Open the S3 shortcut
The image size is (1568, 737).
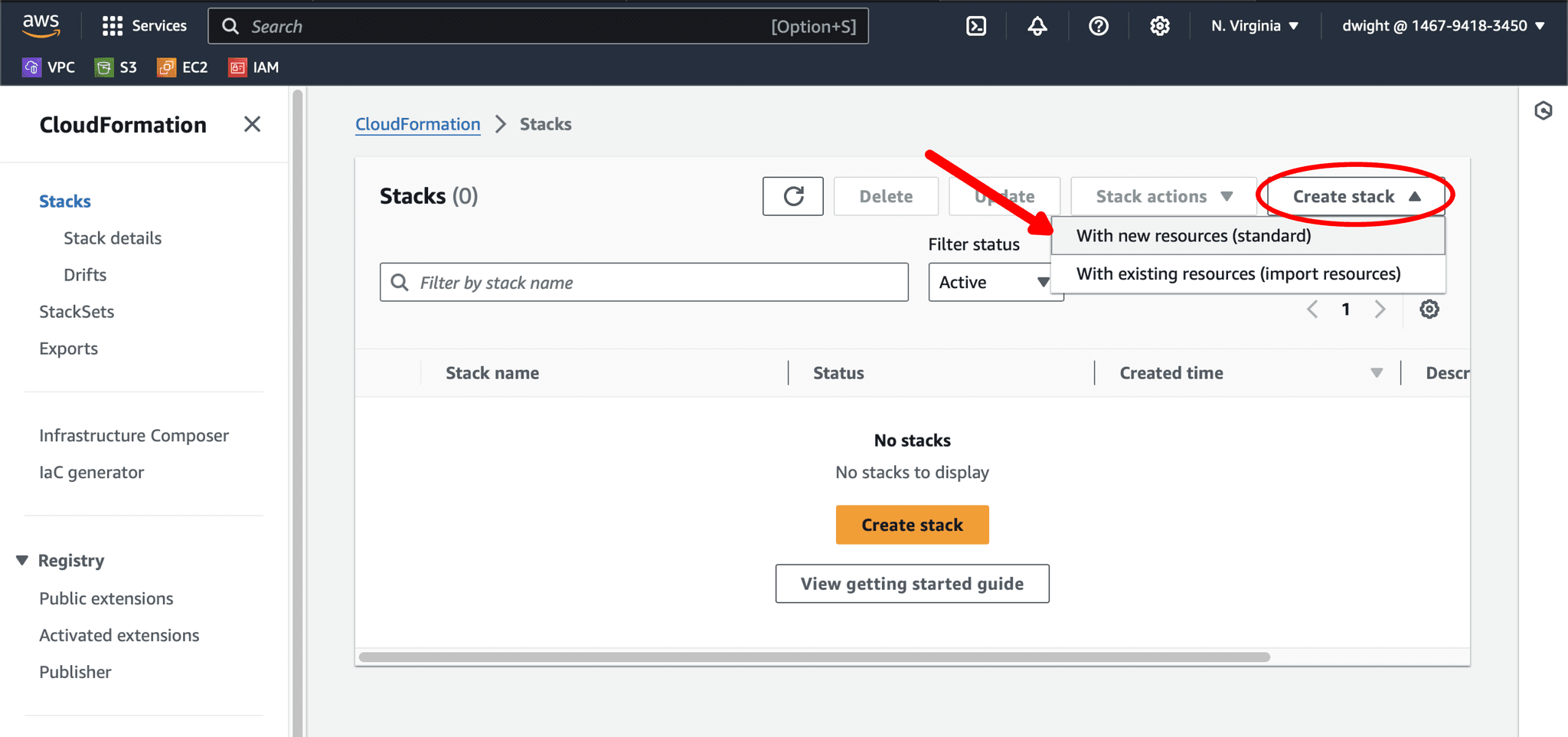[x=116, y=67]
